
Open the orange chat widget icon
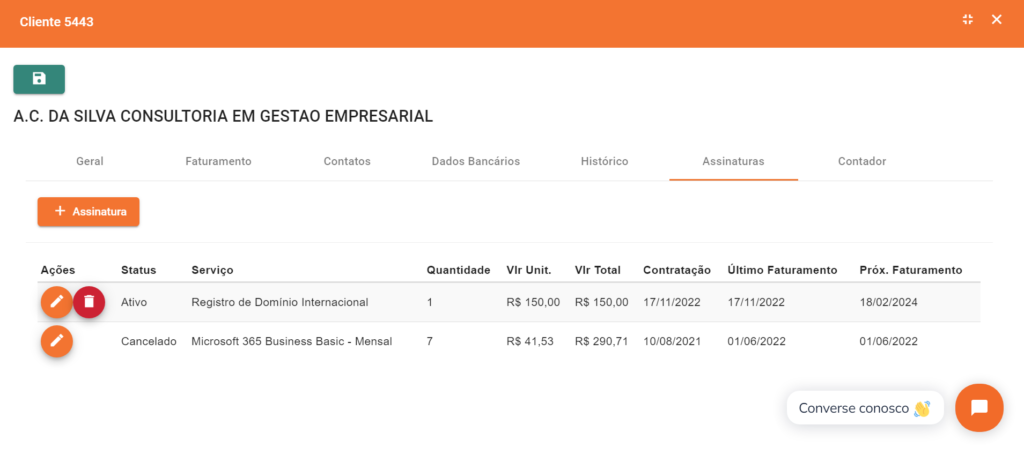(x=979, y=407)
